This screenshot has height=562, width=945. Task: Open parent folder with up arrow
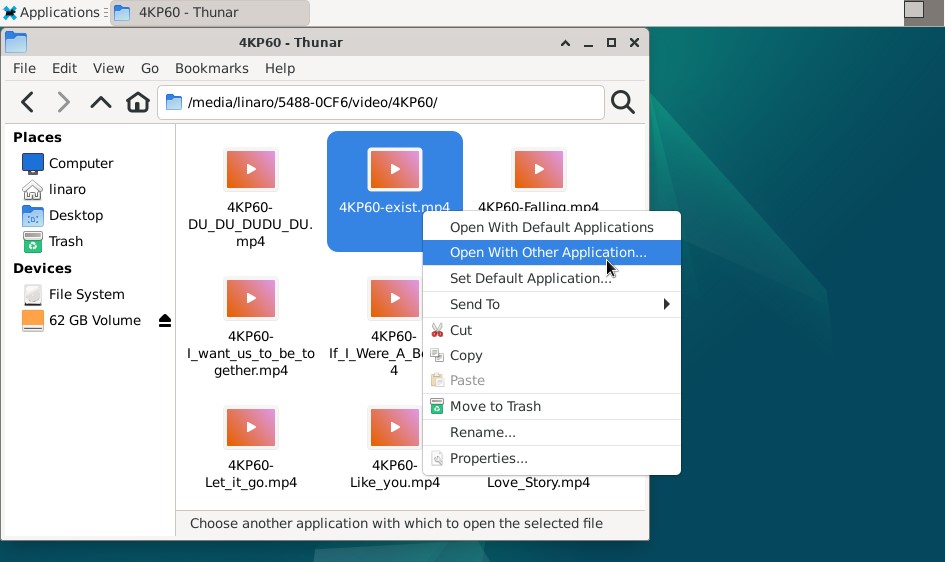[101, 102]
